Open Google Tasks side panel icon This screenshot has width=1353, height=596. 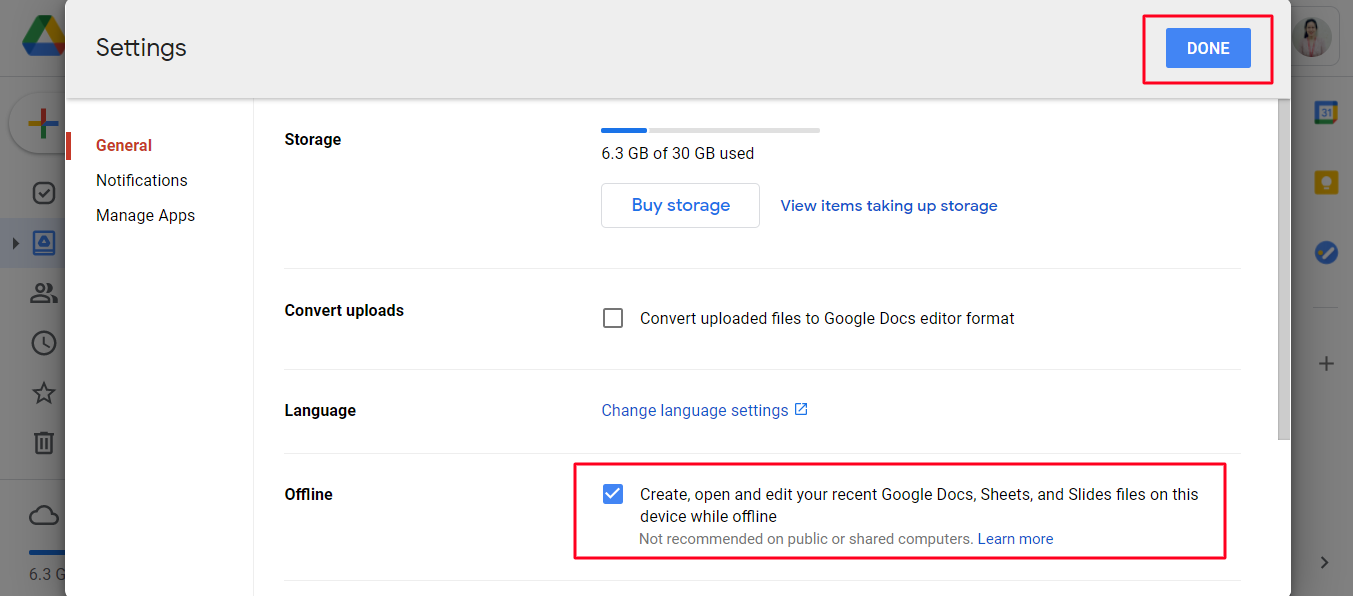coord(1326,253)
